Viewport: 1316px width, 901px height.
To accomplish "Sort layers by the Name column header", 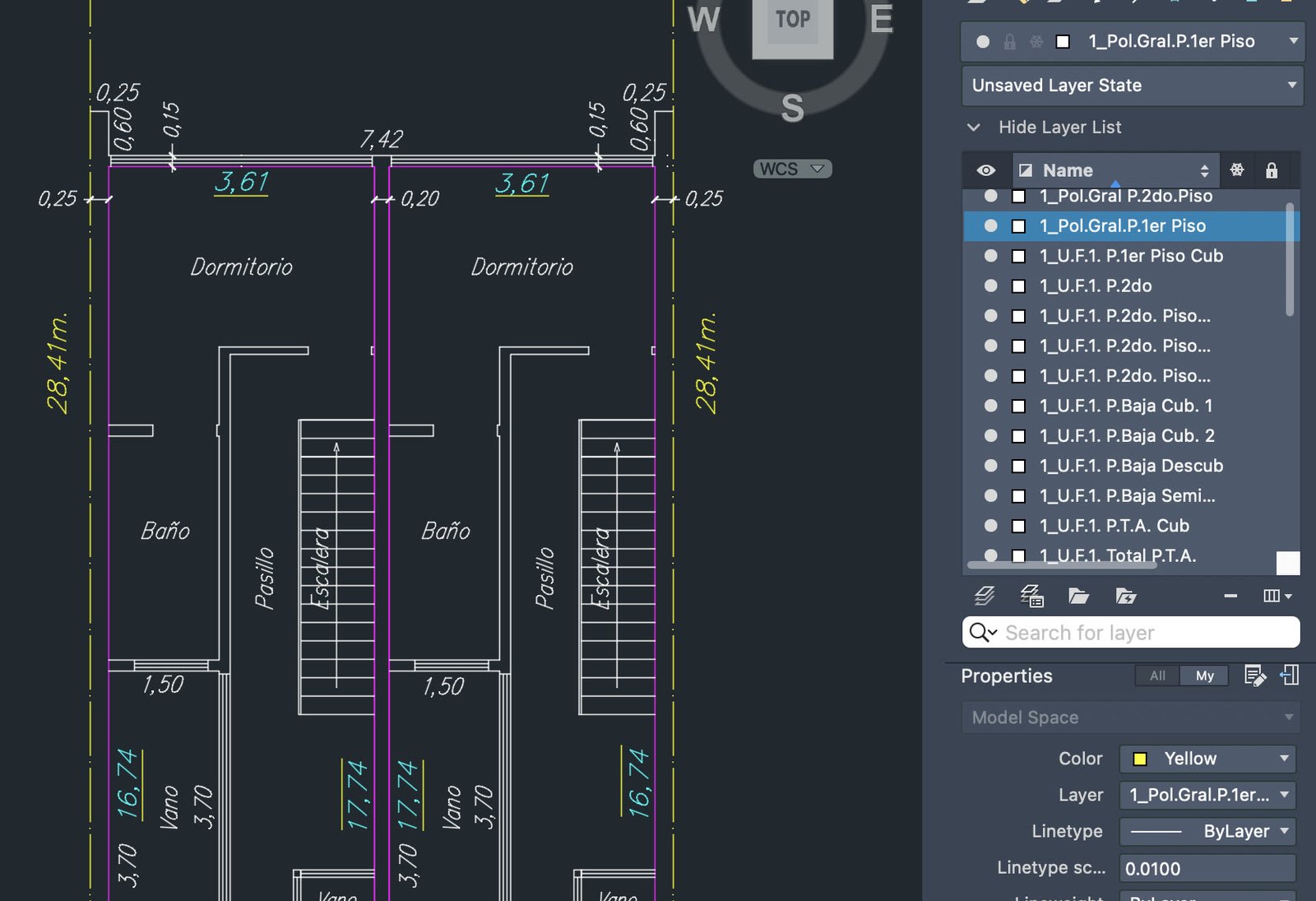I will coord(1114,170).
